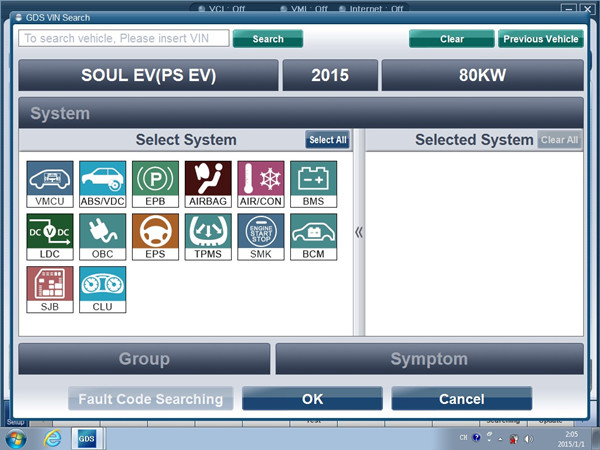This screenshot has height=450, width=600.
Task: Open the SOUL EV(PS EV) model selector
Action: point(148,75)
